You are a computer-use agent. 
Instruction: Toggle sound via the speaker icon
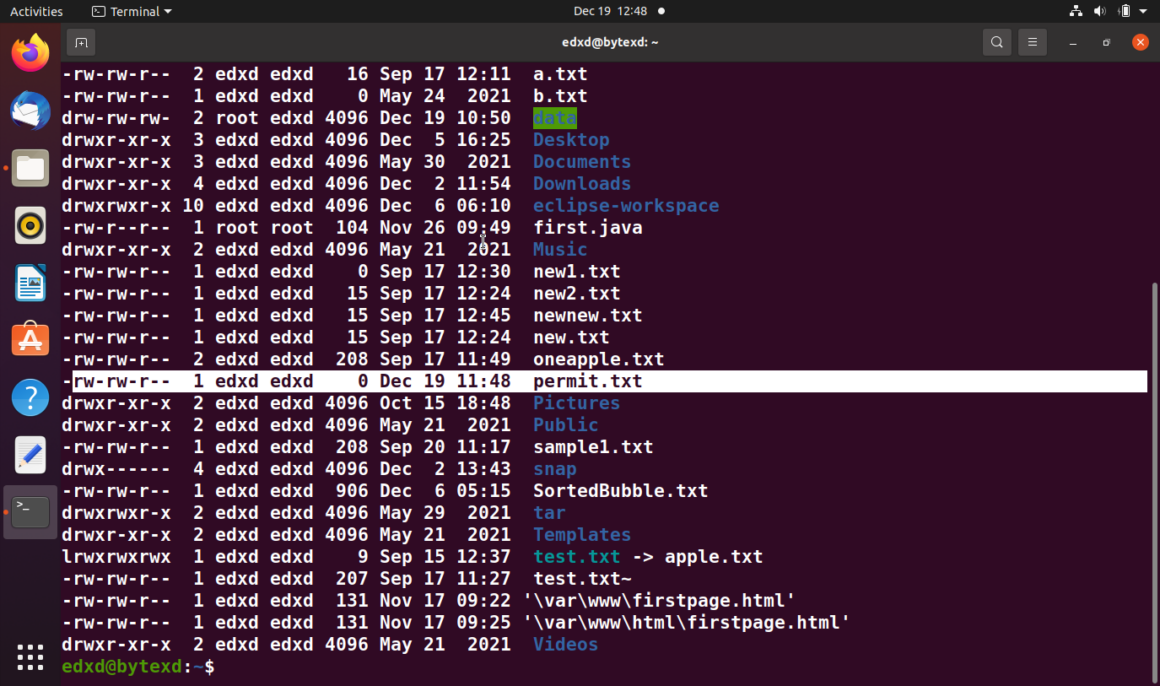(1099, 11)
